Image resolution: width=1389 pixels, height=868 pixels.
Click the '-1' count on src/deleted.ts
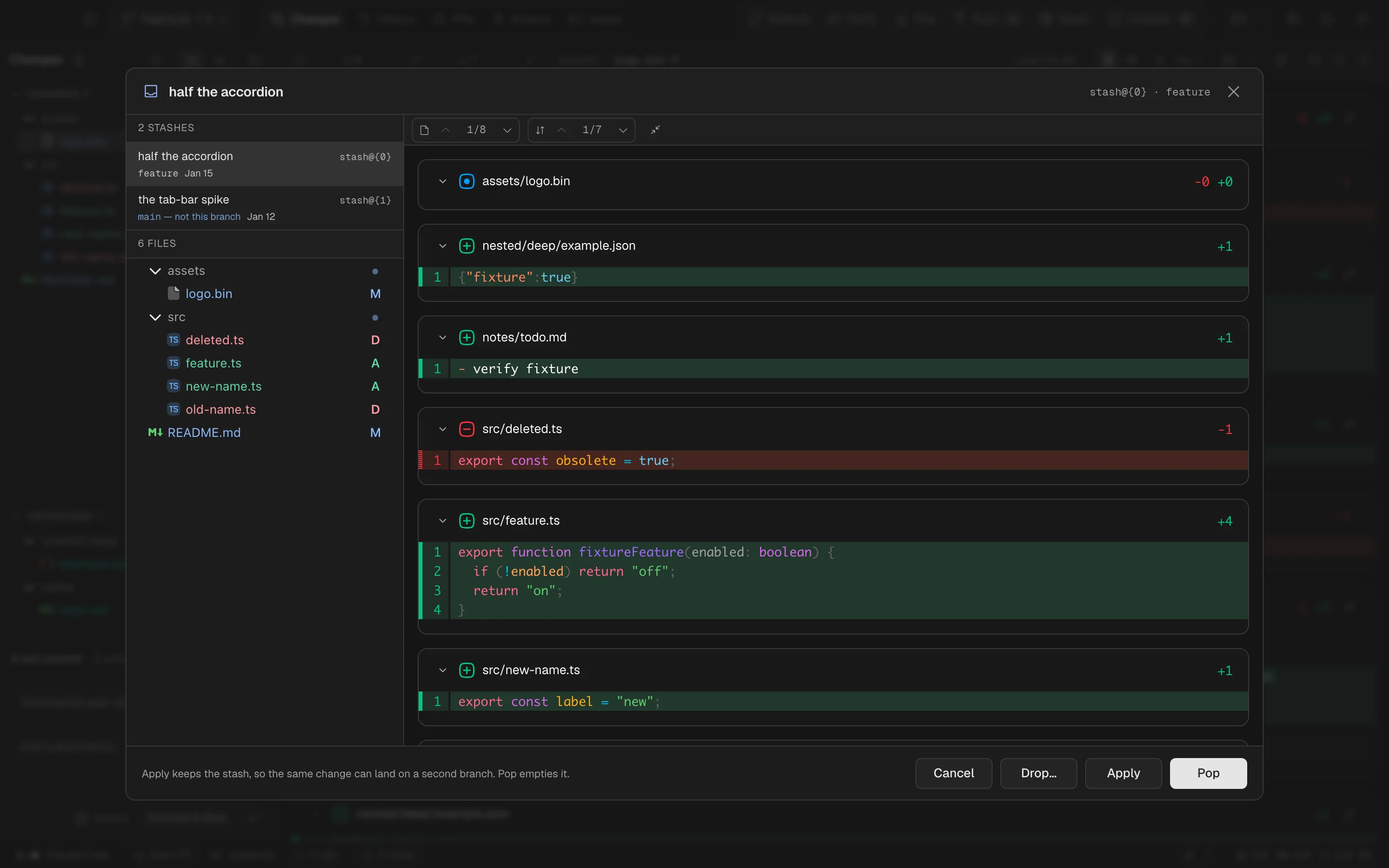(1225, 429)
